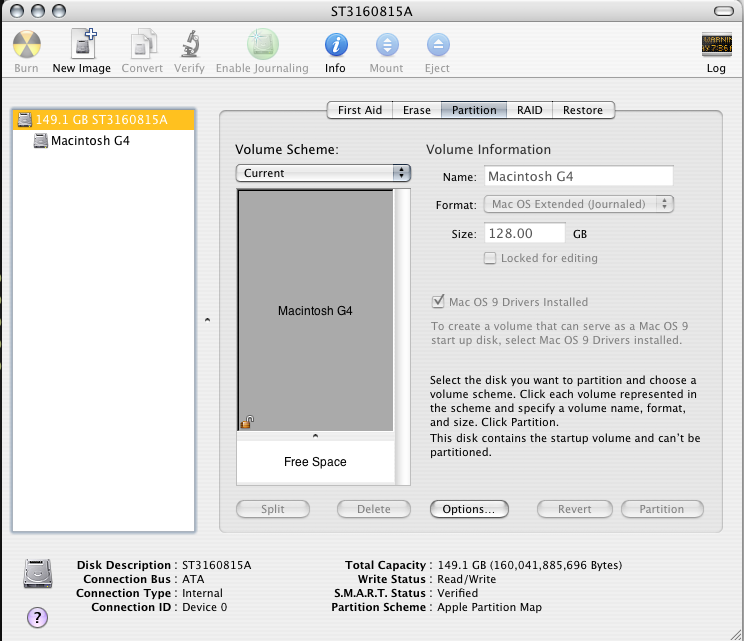This screenshot has height=641, width=744.
Task: Open the RAID tab
Action: pyautogui.click(x=530, y=110)
